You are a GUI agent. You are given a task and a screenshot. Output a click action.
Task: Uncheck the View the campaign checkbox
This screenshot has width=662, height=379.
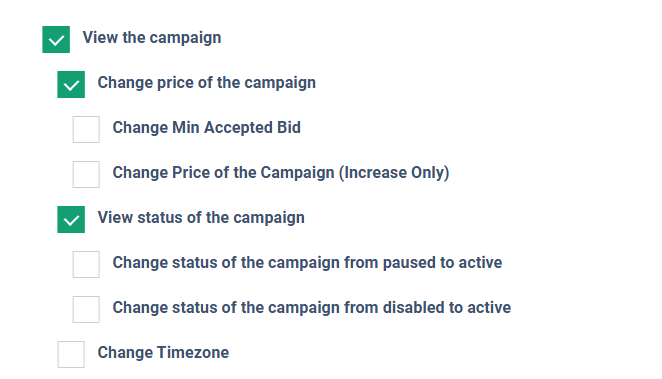56,39
